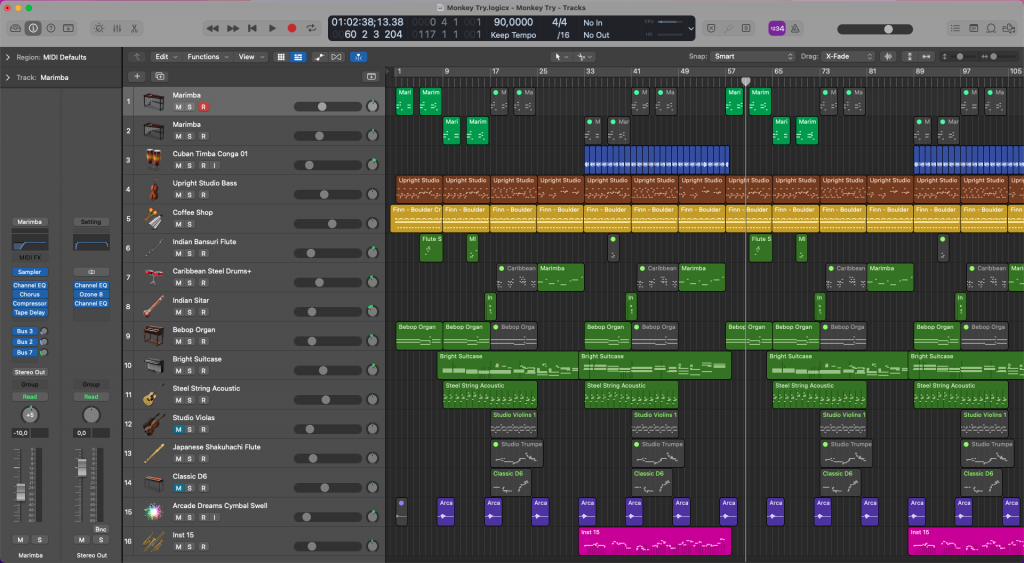This screenshot has width=1024, height=563.
Task: Open the Functions menu
Action: (x=208, y=57)
